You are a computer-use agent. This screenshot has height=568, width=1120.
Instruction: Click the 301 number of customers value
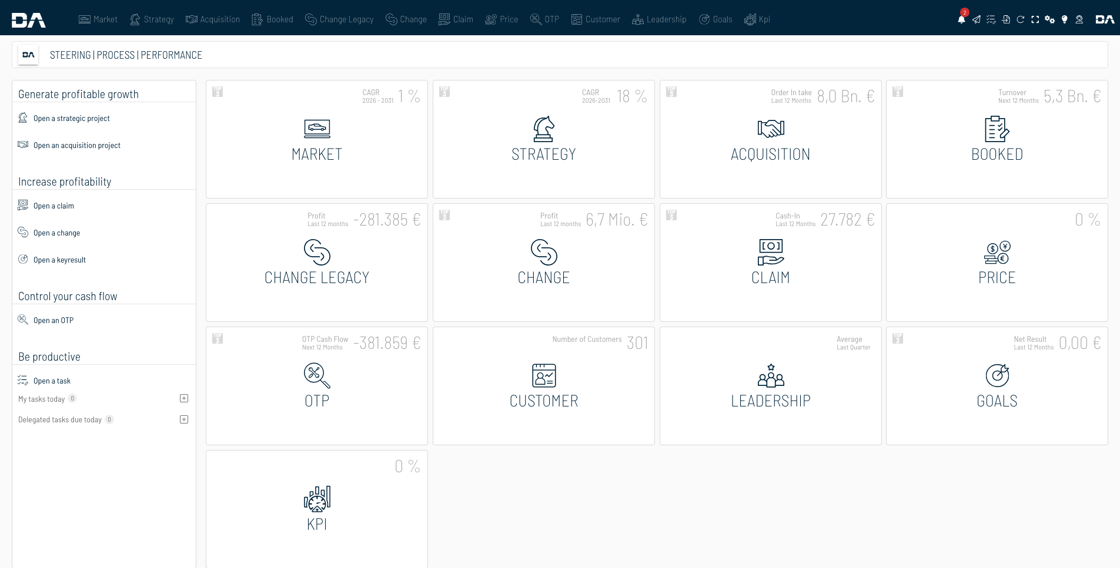[637, 343]
